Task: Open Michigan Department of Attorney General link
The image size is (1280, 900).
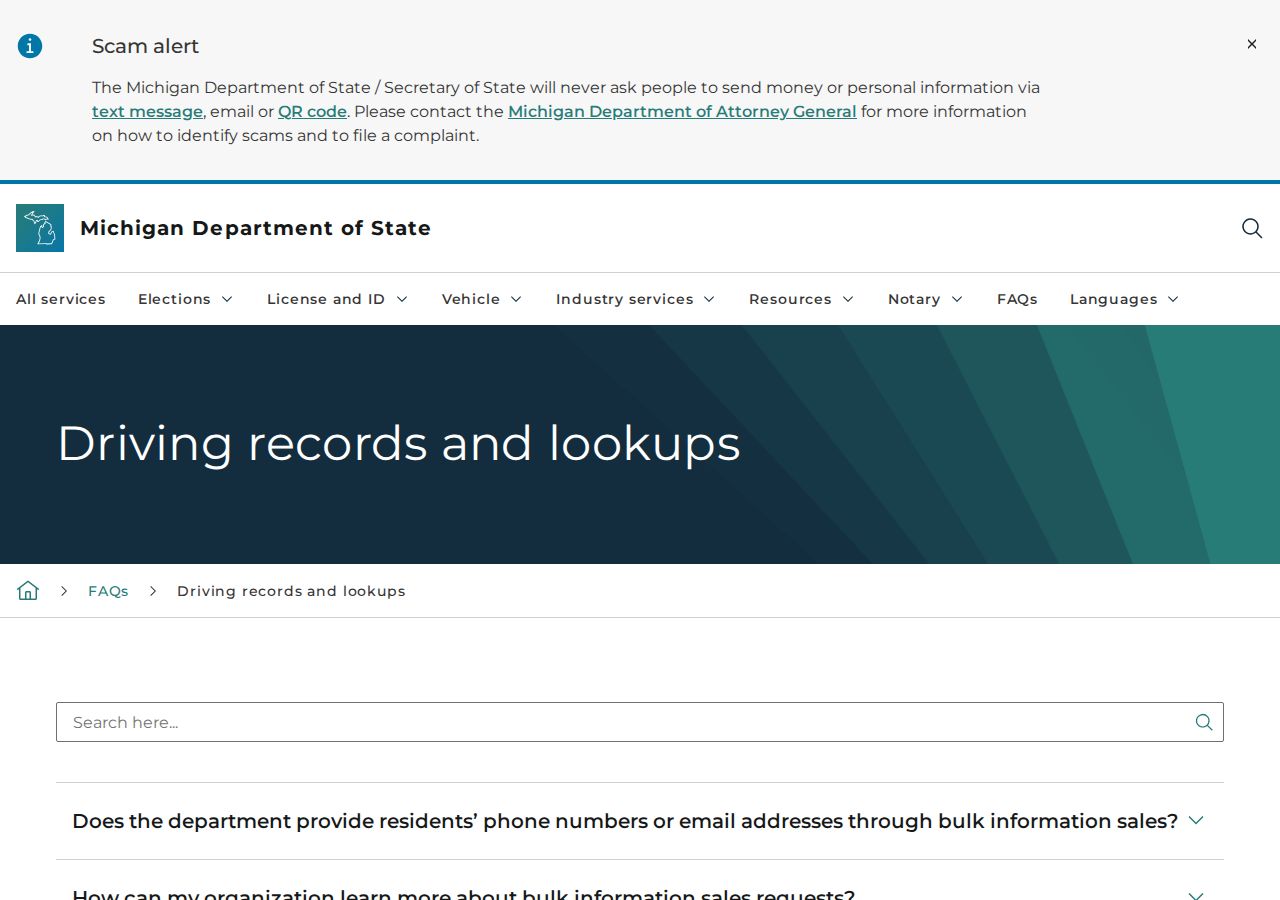Action: point(682,111)
